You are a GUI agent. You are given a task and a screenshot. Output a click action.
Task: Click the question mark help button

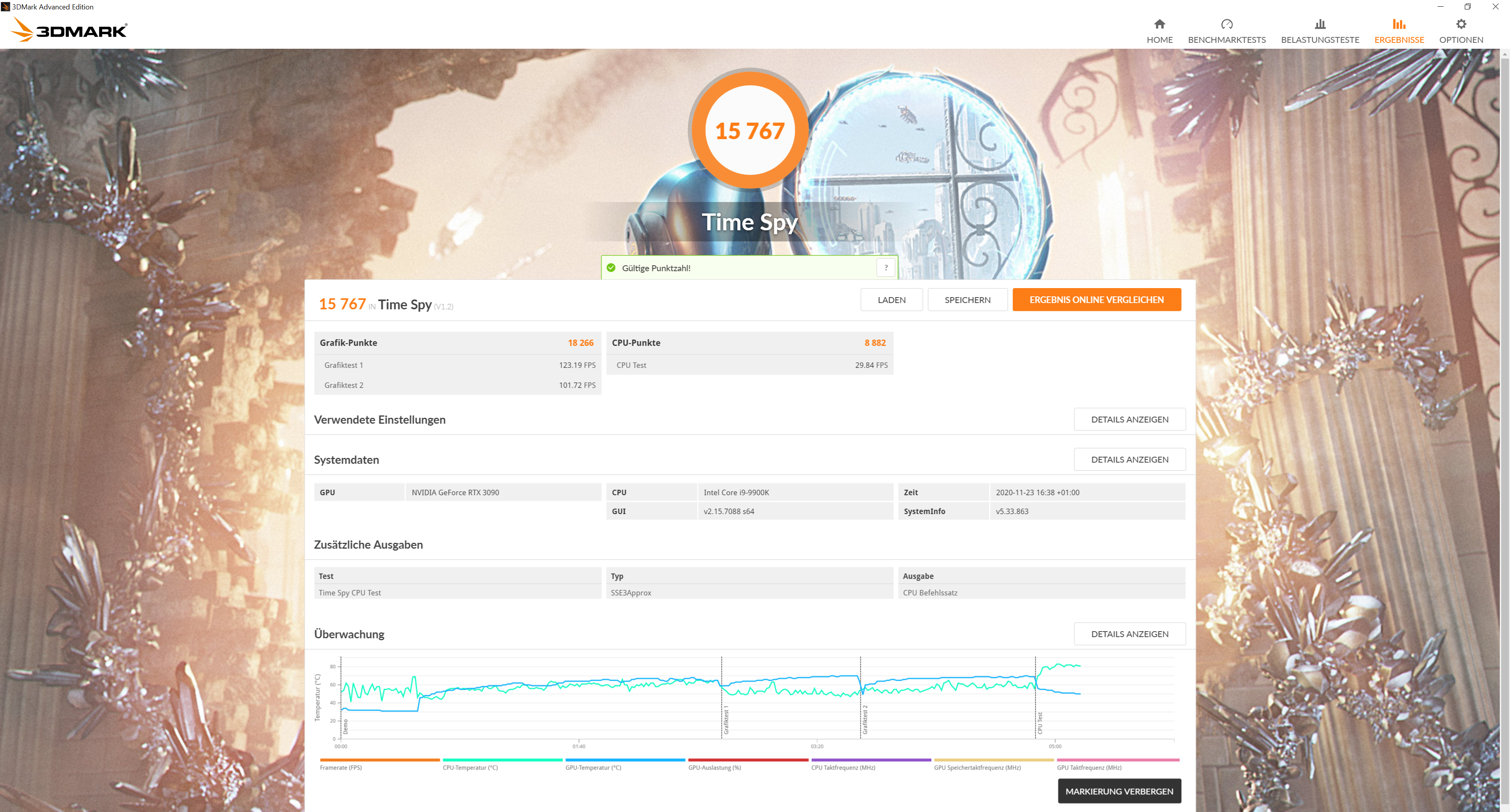pyautogui.click(x=886, y=268)
